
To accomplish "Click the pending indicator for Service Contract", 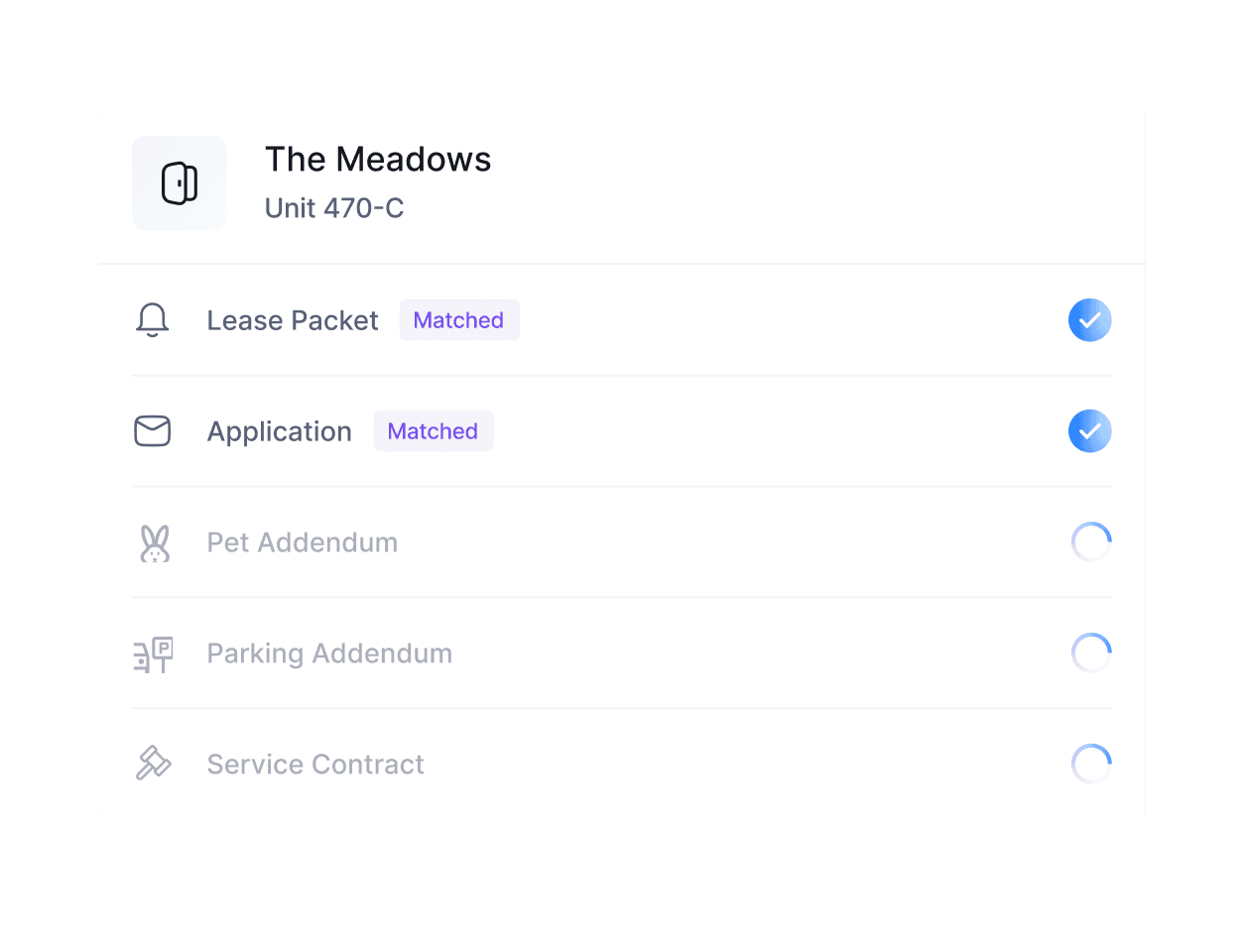I will (x=1091, y=765).
